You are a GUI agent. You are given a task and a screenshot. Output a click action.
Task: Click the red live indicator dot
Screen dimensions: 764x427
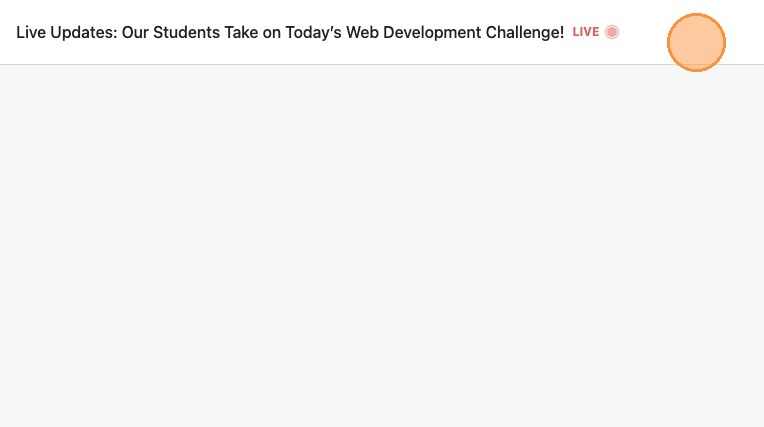coord(612,32)
